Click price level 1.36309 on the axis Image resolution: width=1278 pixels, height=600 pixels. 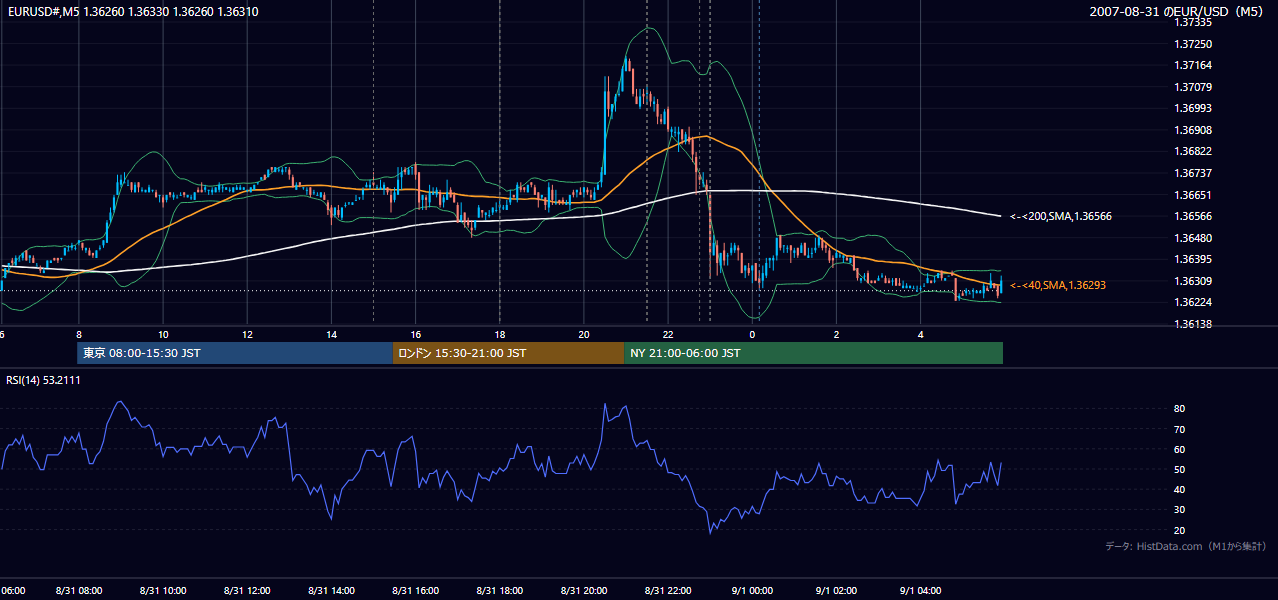[1192, 281]
